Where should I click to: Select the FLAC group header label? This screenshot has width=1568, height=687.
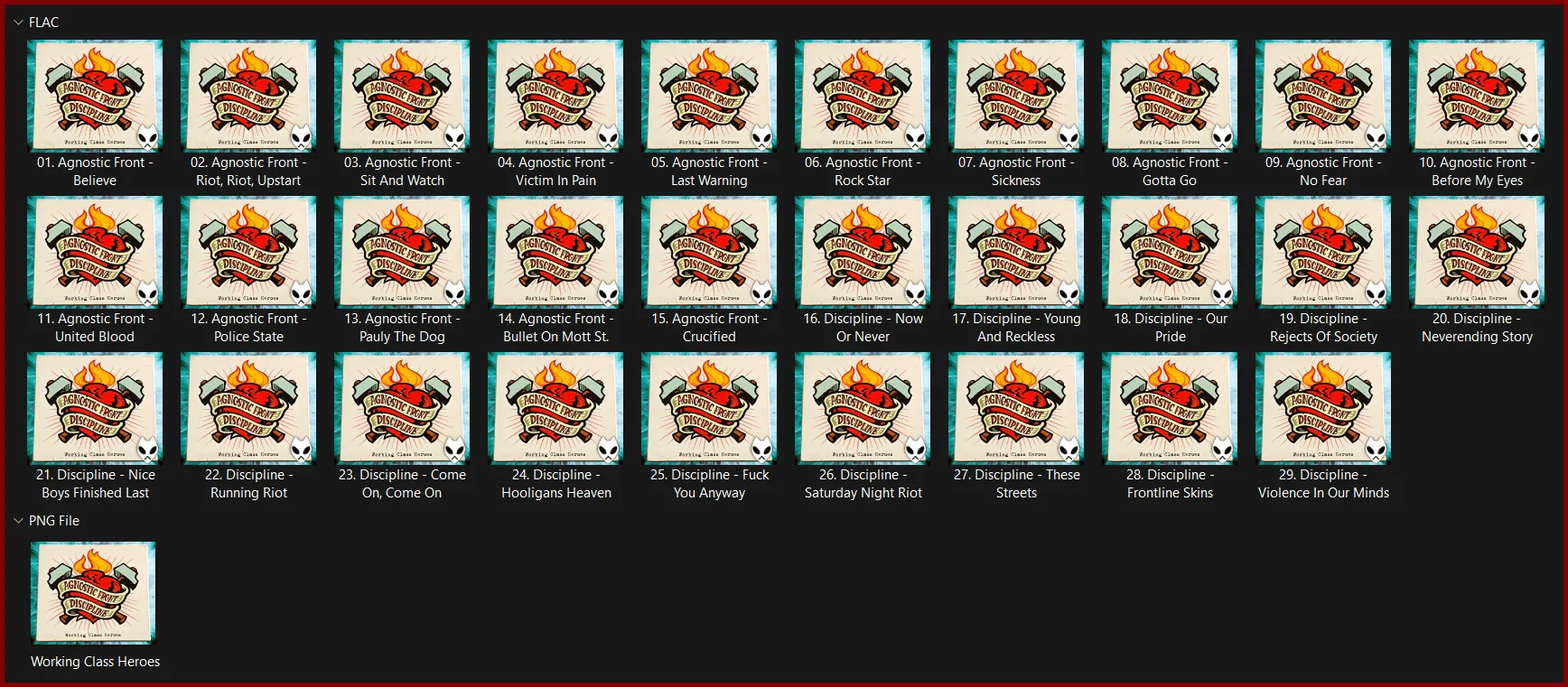point(43,23)
